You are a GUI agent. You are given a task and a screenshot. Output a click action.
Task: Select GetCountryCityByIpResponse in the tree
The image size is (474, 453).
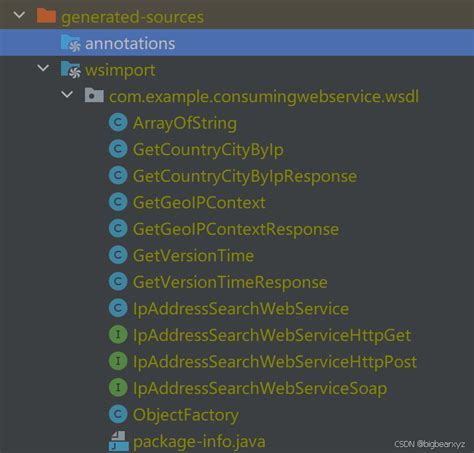click(245, 176)
